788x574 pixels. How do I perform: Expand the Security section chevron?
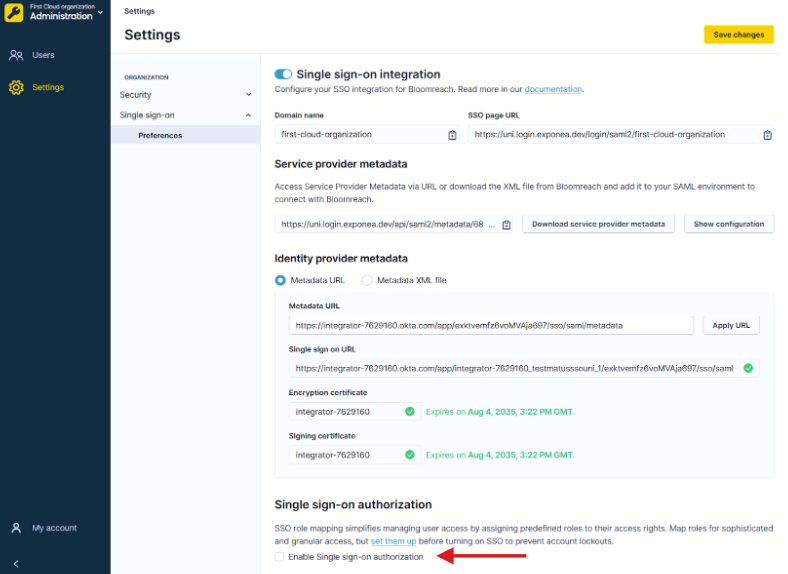tap(248, 94)
